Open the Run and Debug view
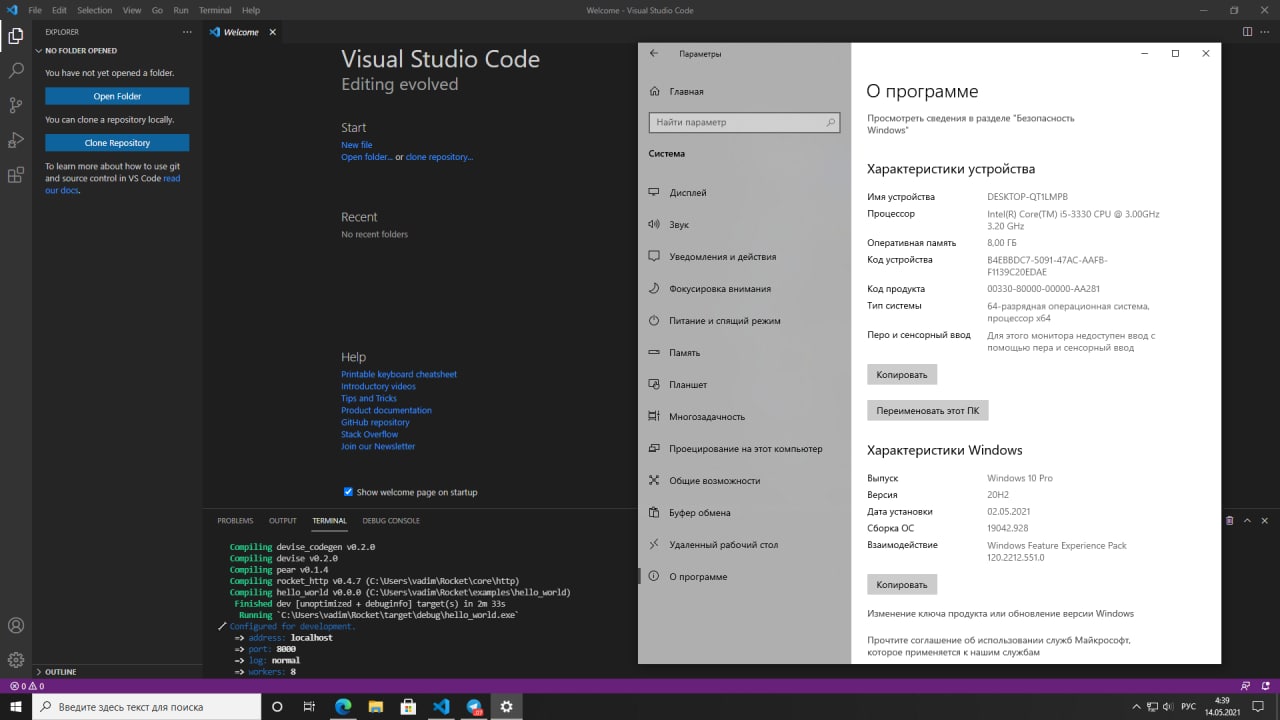Screen dimensions: 1280x720 (x=15, y=140)
